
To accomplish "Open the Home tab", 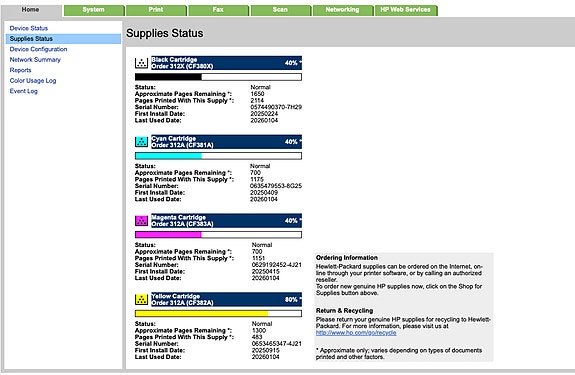I will click(30, 10).
